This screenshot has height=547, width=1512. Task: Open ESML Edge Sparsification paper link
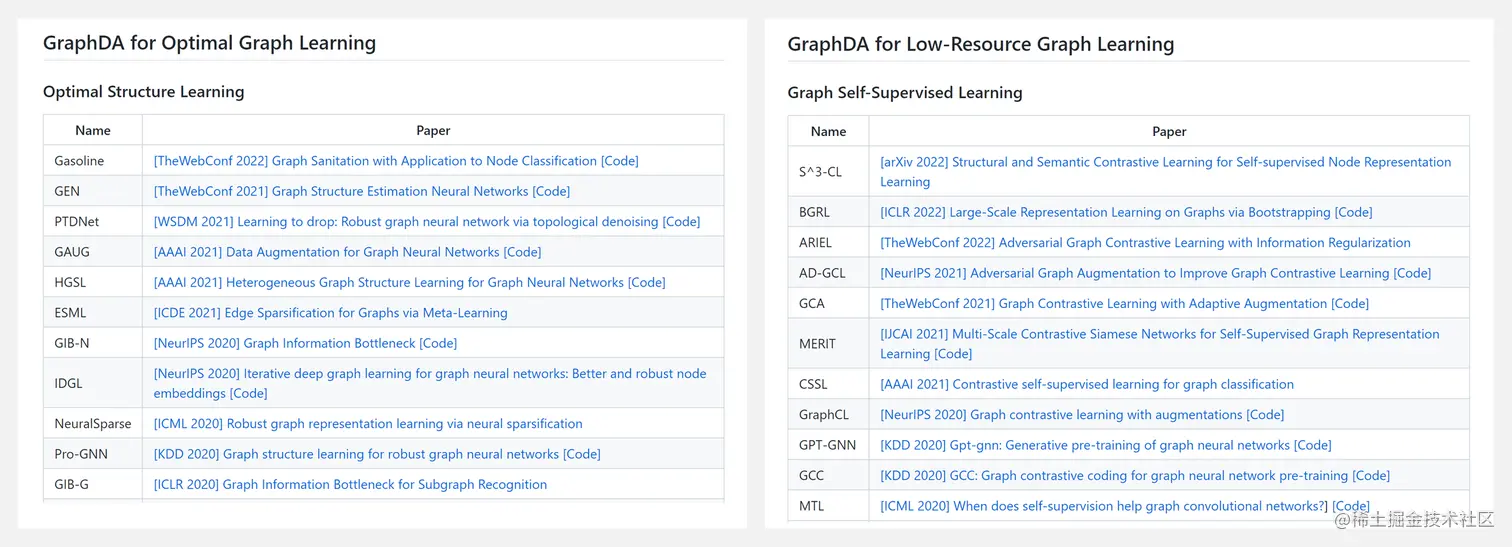[x=330, y=313]
